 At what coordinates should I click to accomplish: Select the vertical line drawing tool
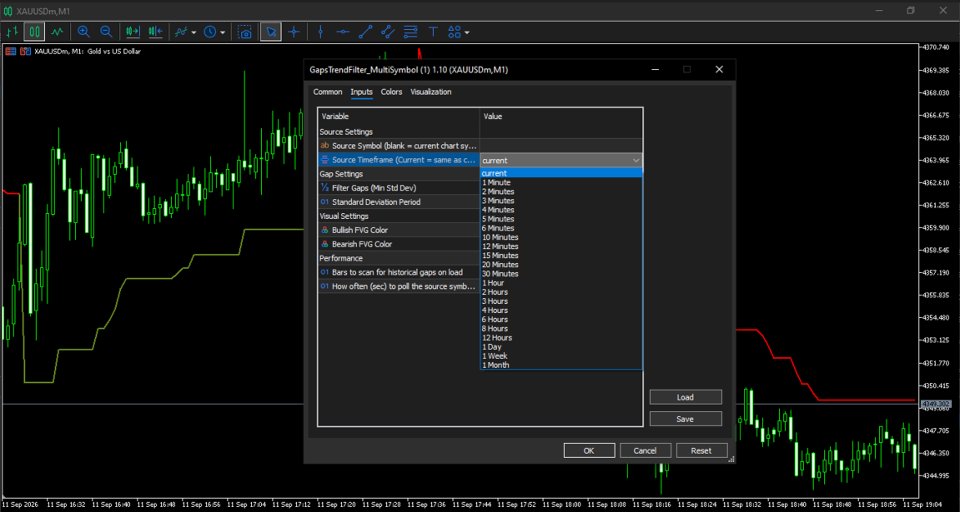(320, 31)
